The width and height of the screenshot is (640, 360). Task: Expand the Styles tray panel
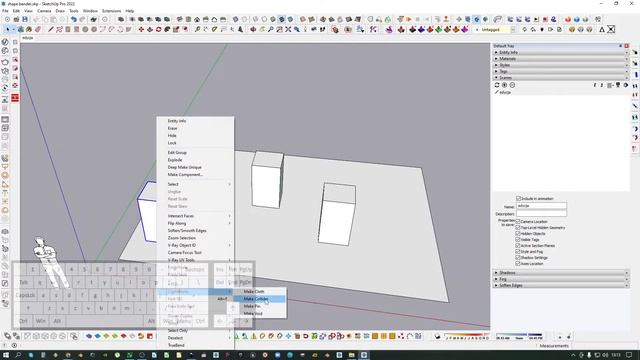point(561,65)
